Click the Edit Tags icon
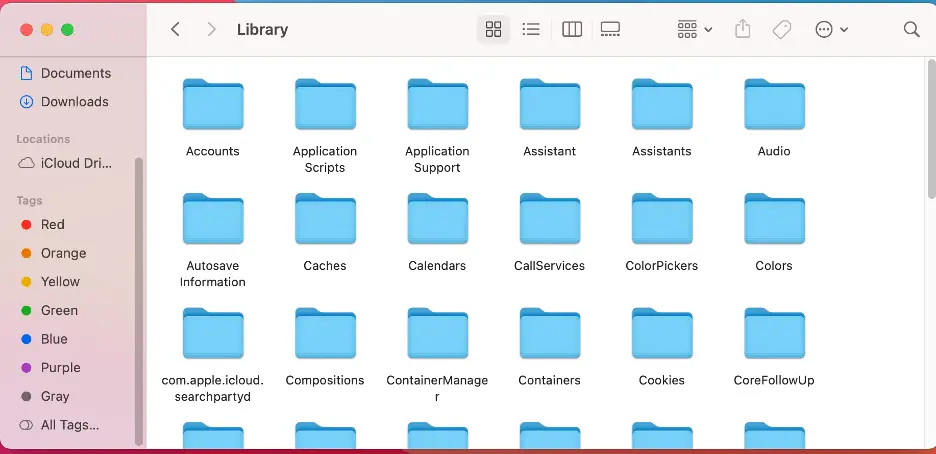936x454 pixels. click(x=781, y=29)
